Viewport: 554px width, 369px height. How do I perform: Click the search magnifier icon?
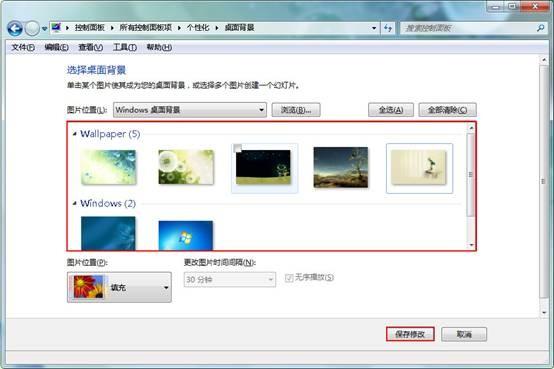coord(540,28)
